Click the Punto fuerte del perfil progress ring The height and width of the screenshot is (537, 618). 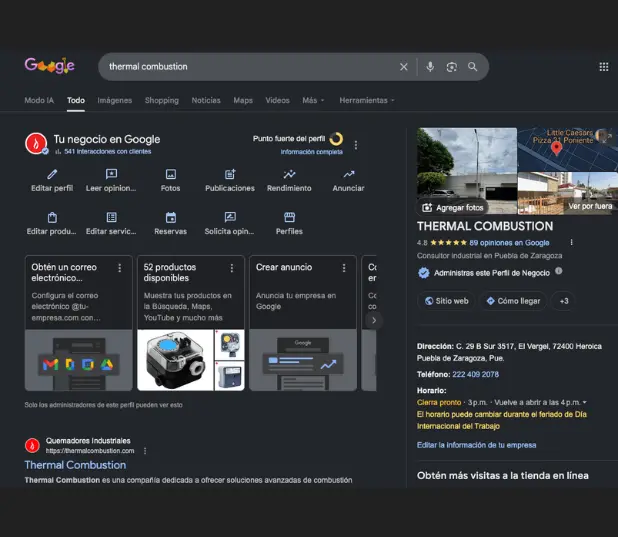point(336,139)
